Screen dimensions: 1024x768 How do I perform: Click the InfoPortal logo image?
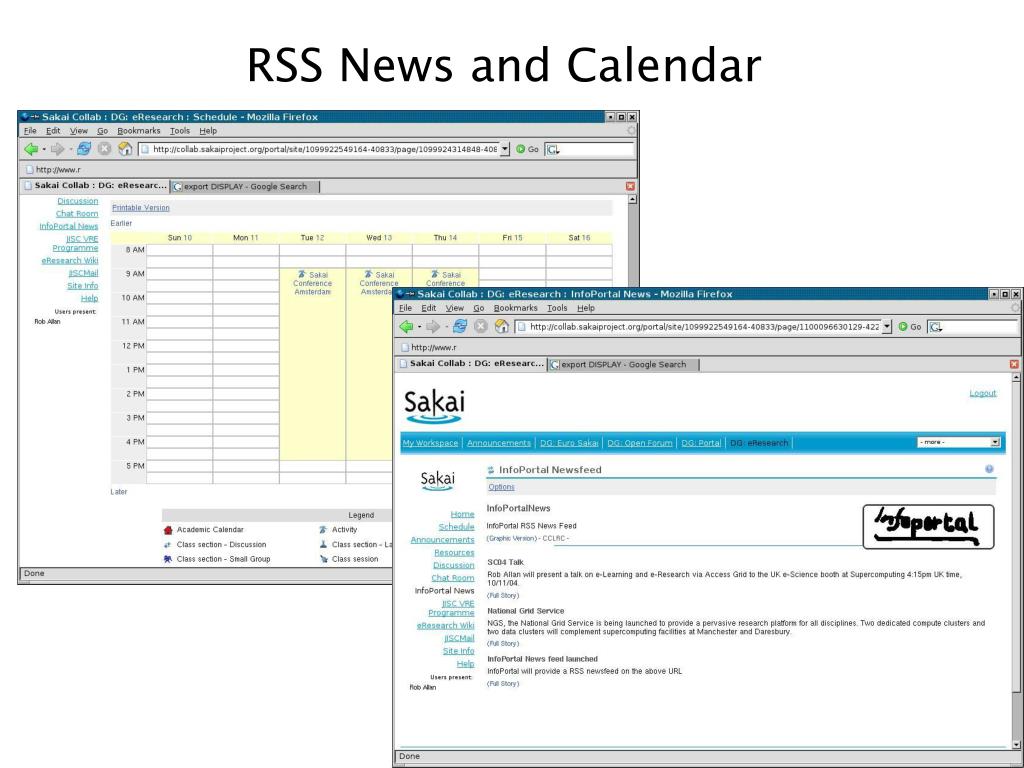(928, 526)
